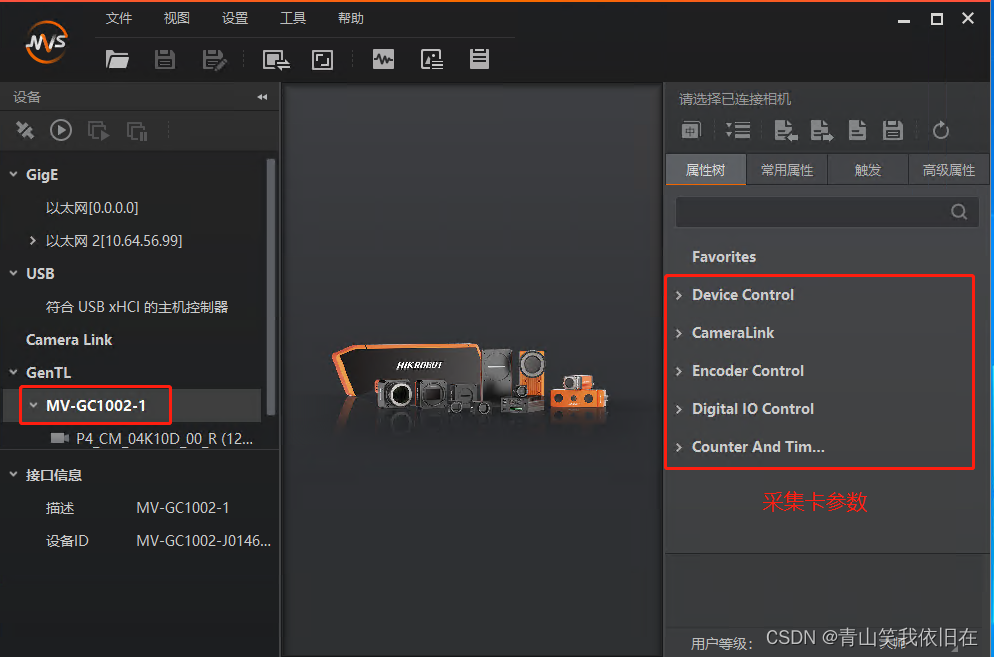Collapse the device panel double-arrow
Viewport: 994px width, 657px height.
(x=262, y=97)
